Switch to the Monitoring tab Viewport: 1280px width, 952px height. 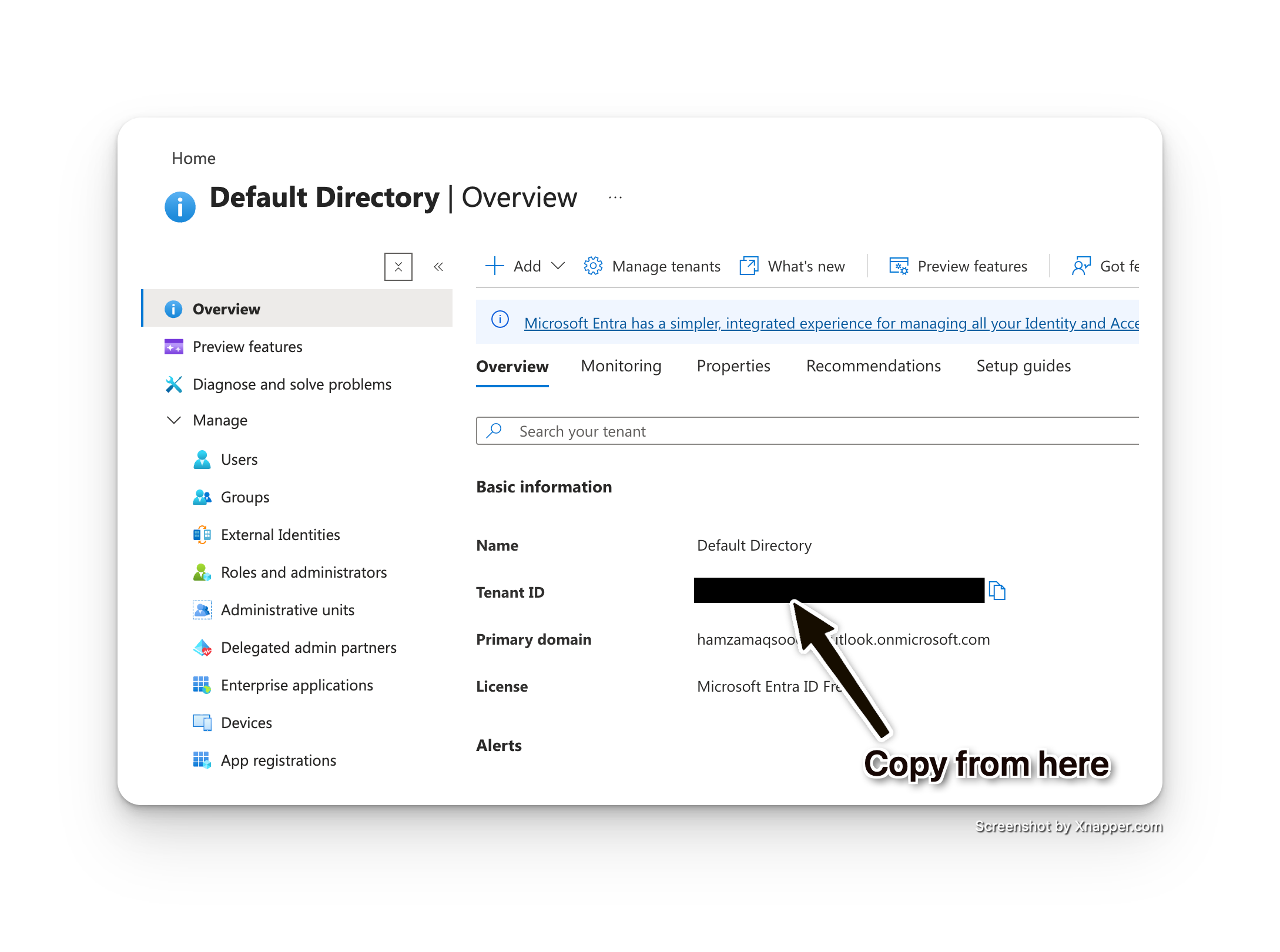(x=621, y=366)
